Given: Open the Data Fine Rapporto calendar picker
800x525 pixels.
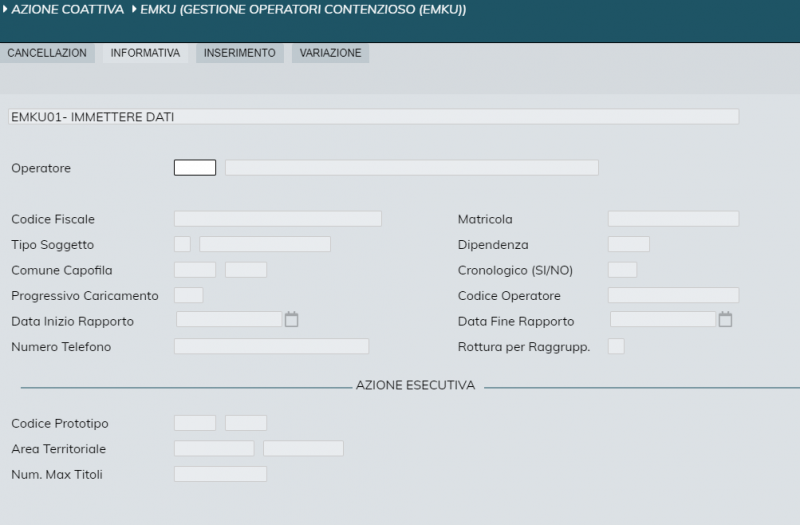Looking at the screenshot, I should [726, 320].
